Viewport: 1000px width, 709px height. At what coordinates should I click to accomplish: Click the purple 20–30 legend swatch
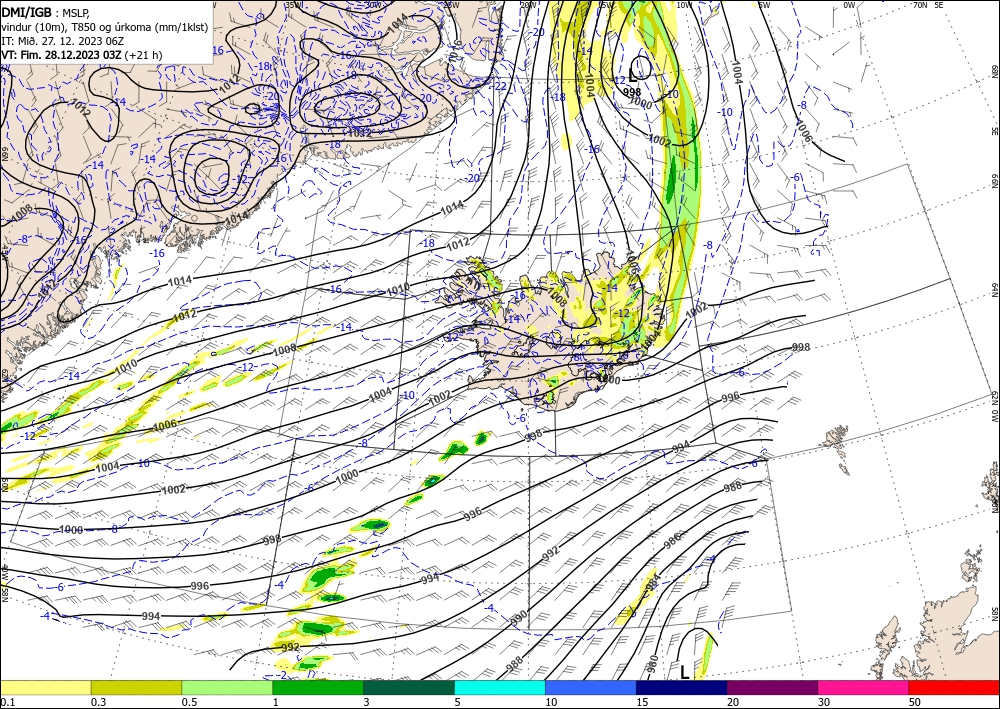[x=772, y=687]
